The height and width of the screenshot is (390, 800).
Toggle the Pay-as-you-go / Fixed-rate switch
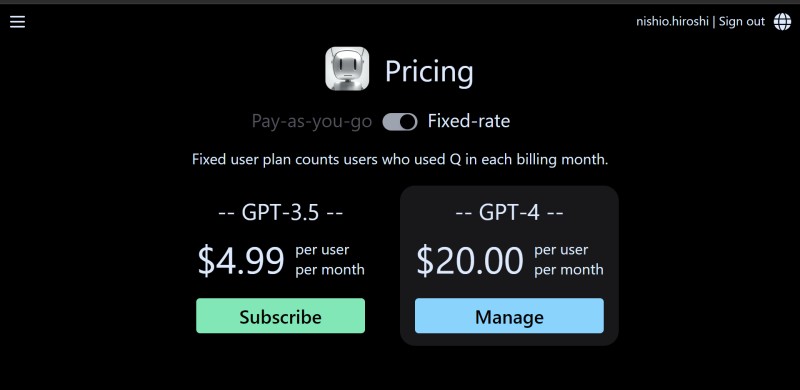coord(399,121)
